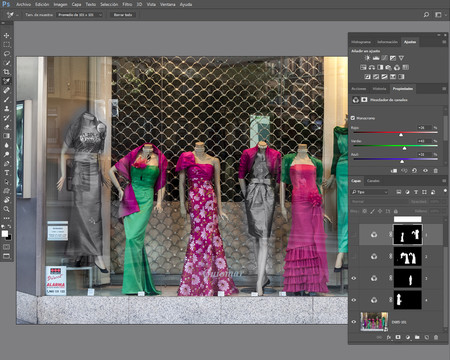450x360 pixels.
Task: Select the Brush tool
Action: pos(6,99)
